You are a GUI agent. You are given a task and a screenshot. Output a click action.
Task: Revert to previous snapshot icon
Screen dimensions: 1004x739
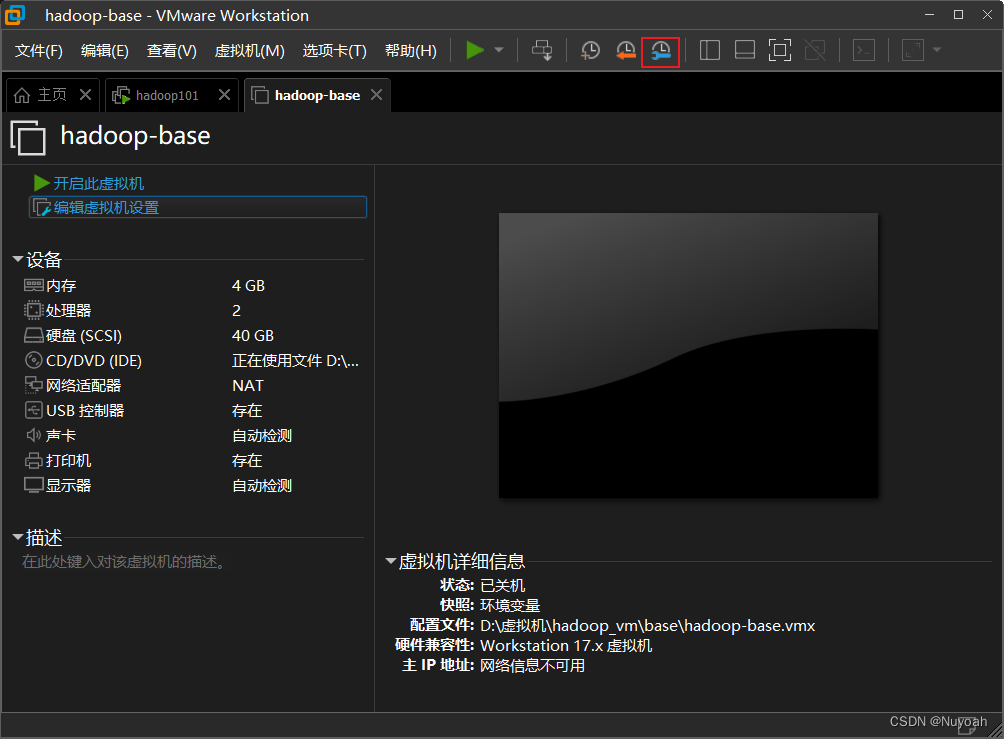point(626,50)
